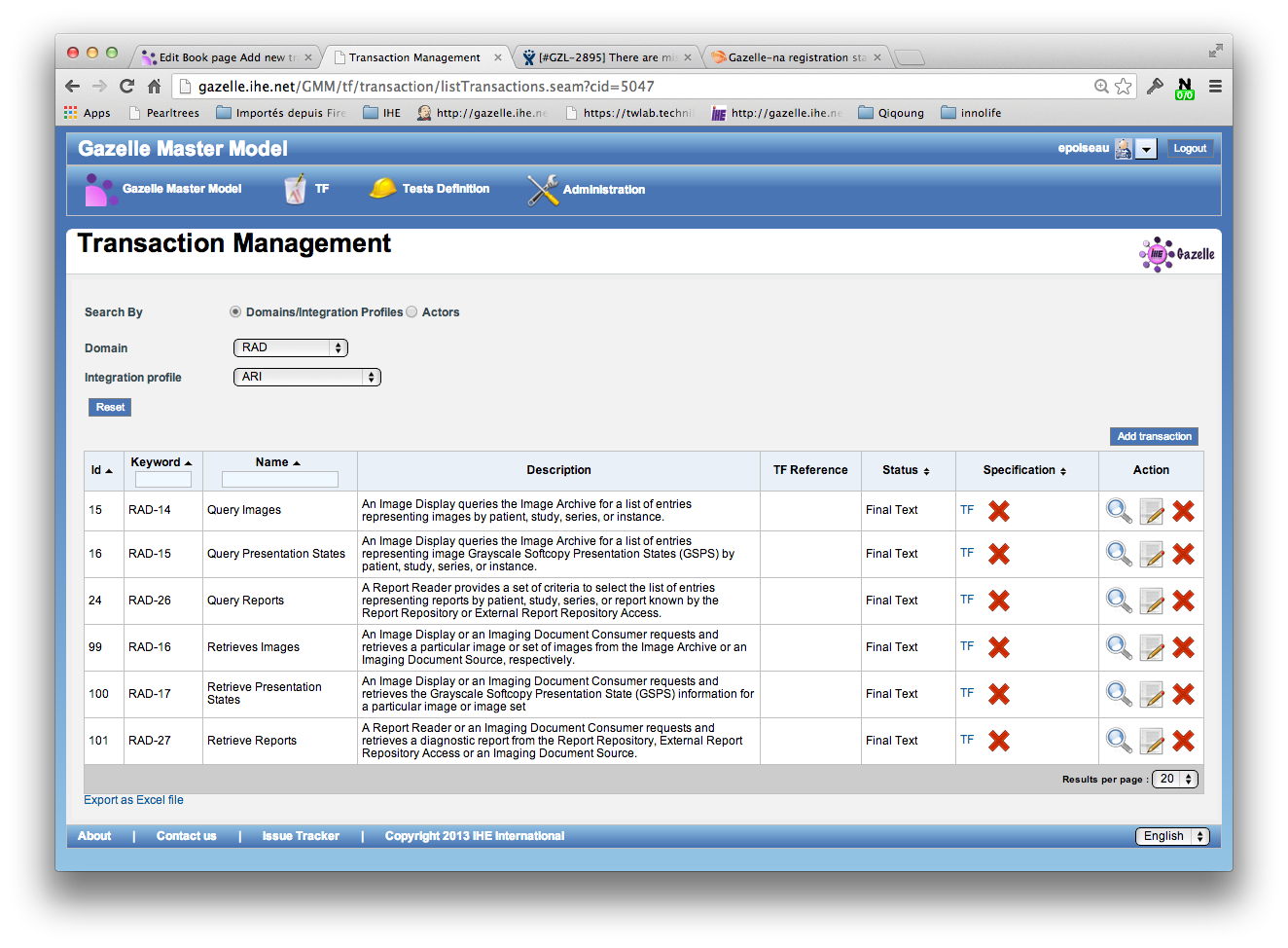Screen dimensions: 1288x948
Task: Remove the TF specification for RAD-26
Action: coord(999,601)
